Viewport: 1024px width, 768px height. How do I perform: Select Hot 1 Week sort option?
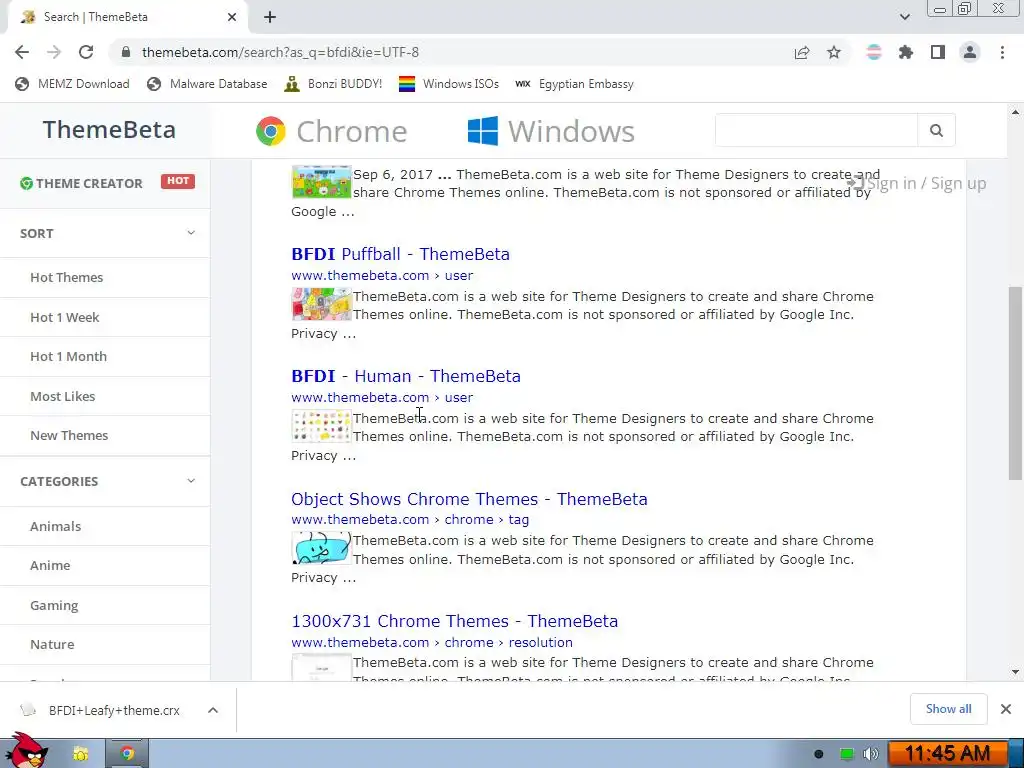tap(65, 317)
